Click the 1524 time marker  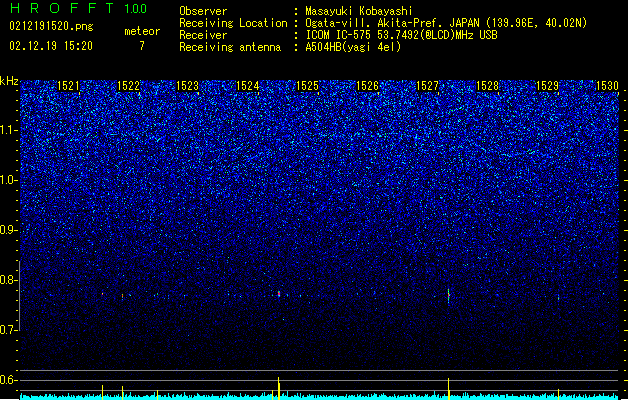point(248,86)
